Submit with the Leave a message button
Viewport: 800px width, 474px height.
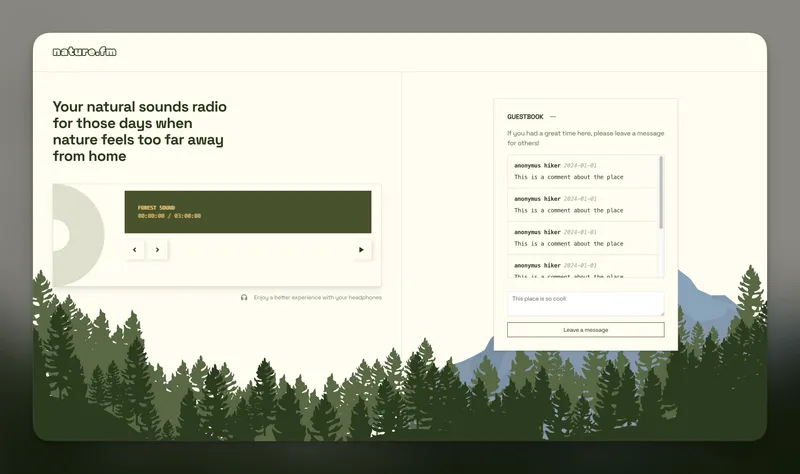point(586,330)
